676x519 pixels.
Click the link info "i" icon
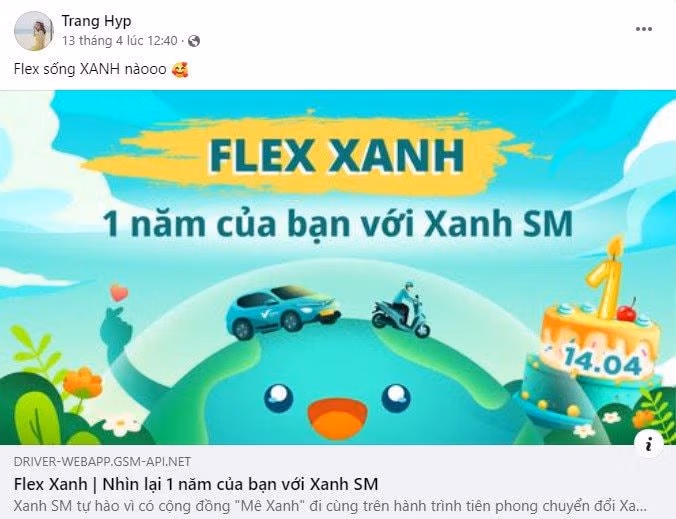649,444
